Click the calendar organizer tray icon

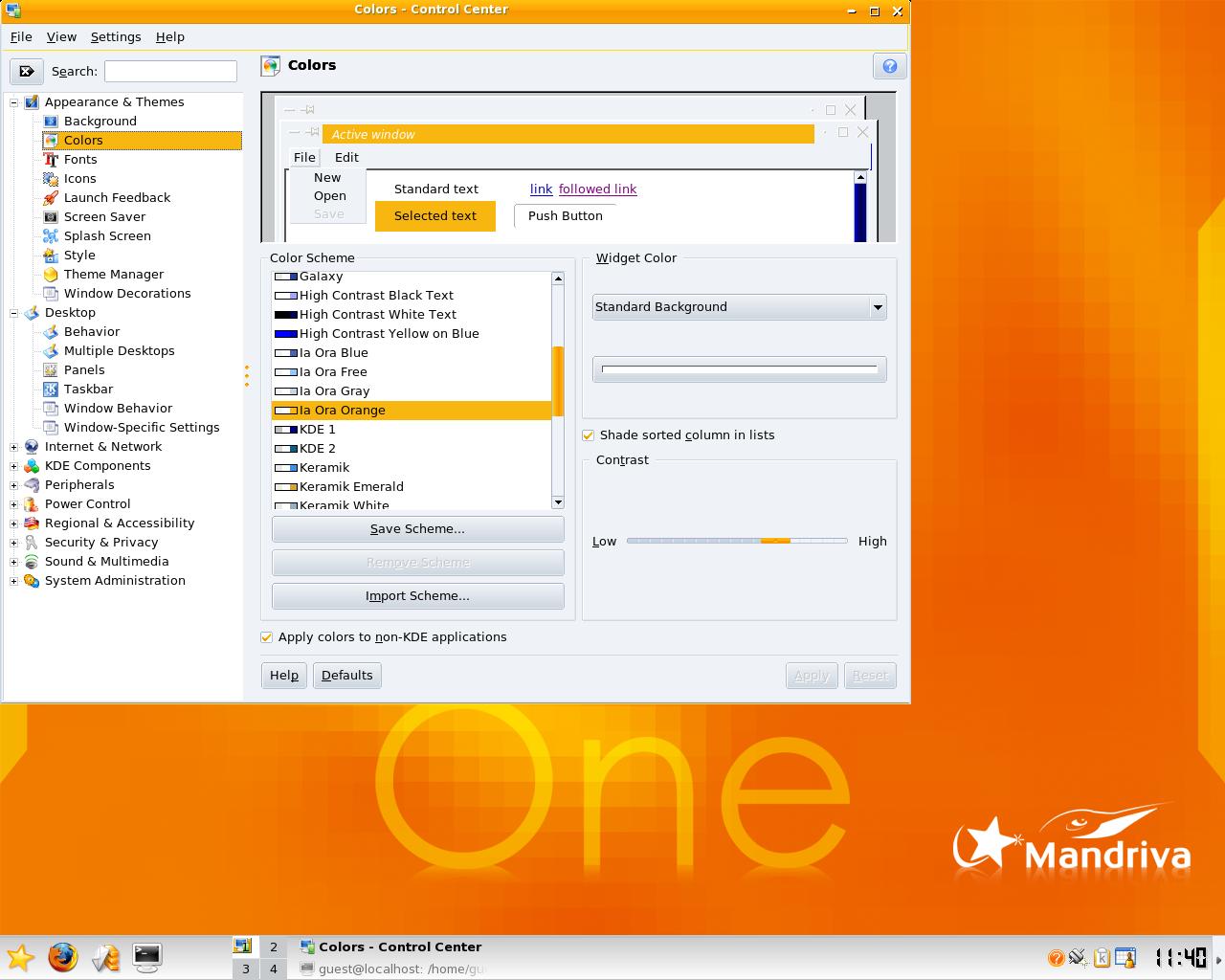click(x=1125, y=958)
